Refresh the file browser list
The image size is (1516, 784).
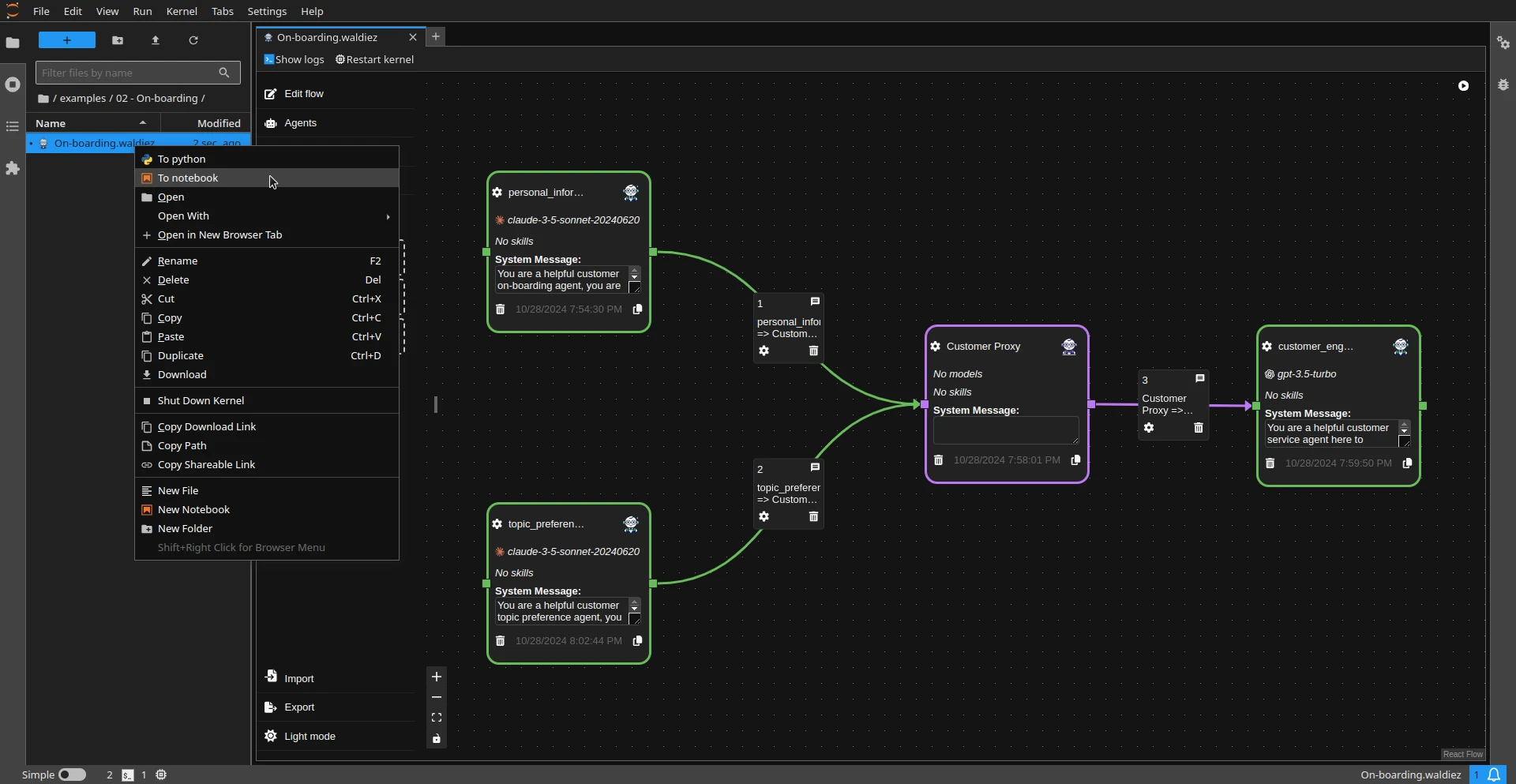pyautogui.click(x=193, y=40)
